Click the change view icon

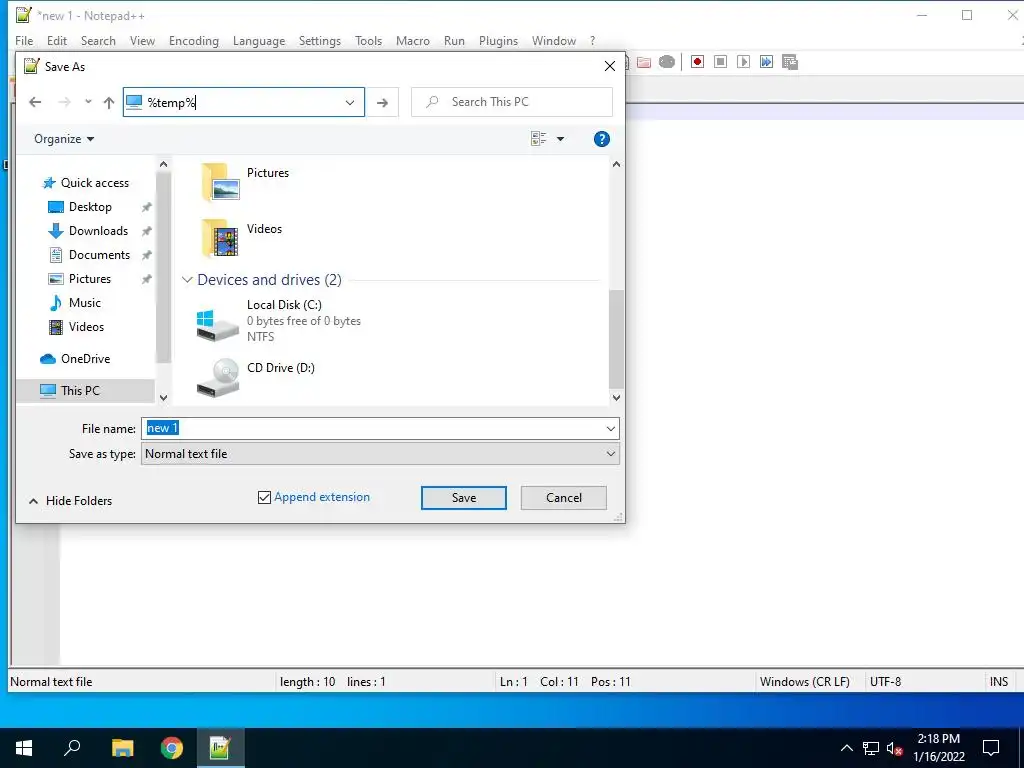[x=539, y=139]
